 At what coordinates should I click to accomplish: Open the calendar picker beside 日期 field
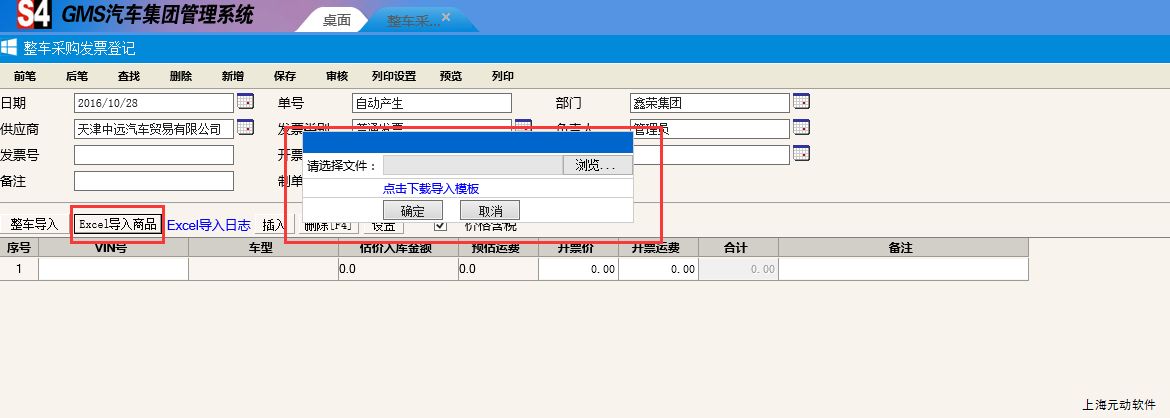pyautogui.click(x=245, y=102)
